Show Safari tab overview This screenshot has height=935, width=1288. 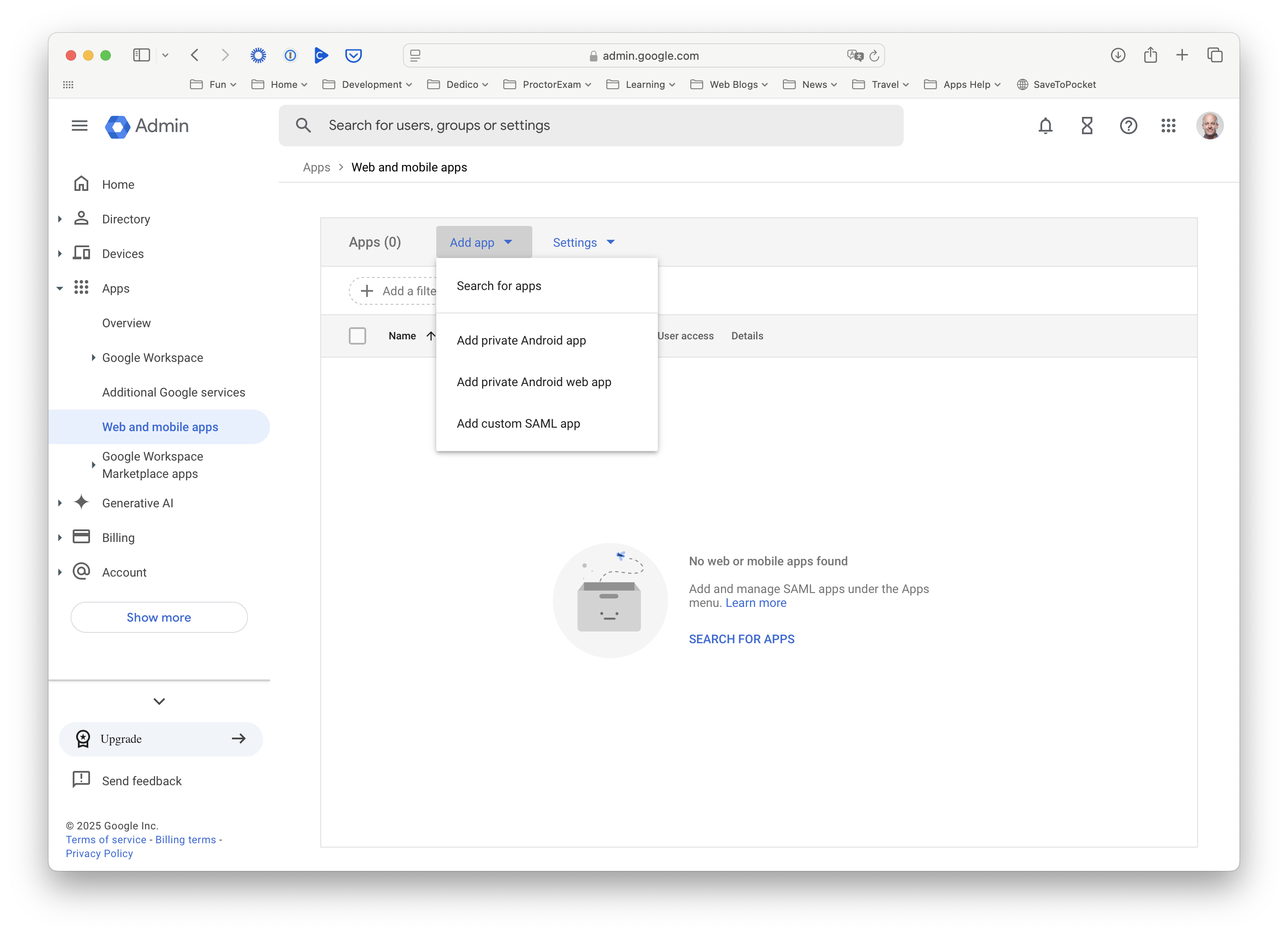(1215, 55)
